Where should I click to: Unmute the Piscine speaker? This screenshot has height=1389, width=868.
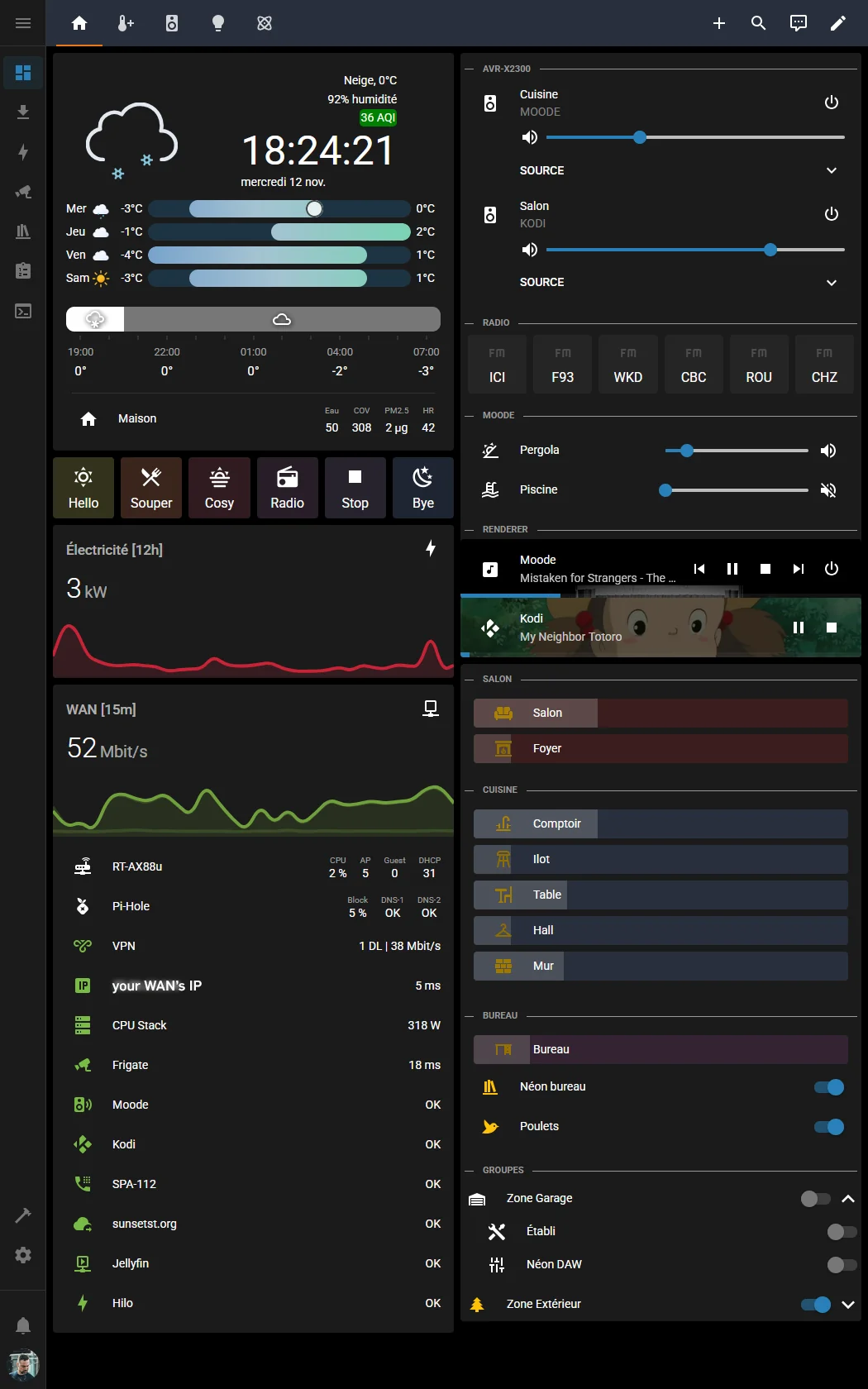[x=827, y=490]
